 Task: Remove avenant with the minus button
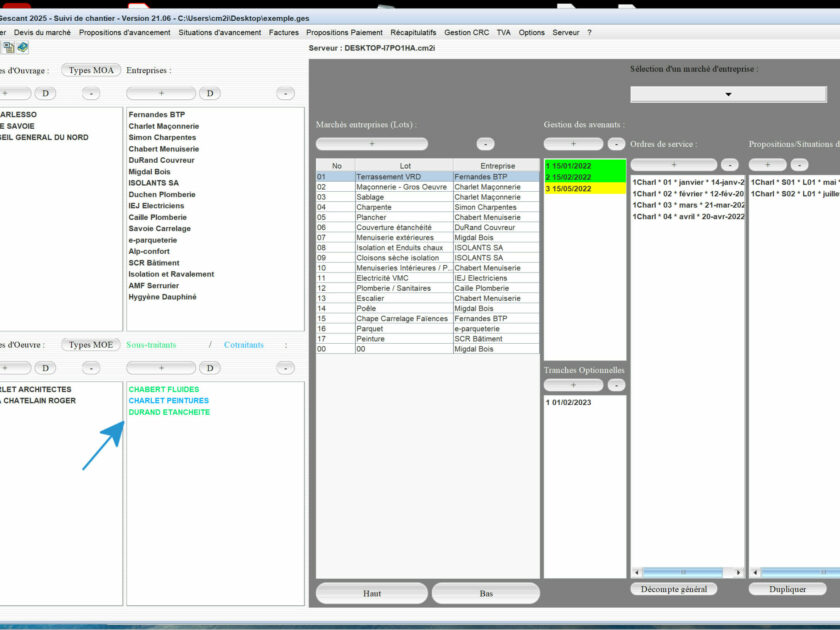pos(617,144)
